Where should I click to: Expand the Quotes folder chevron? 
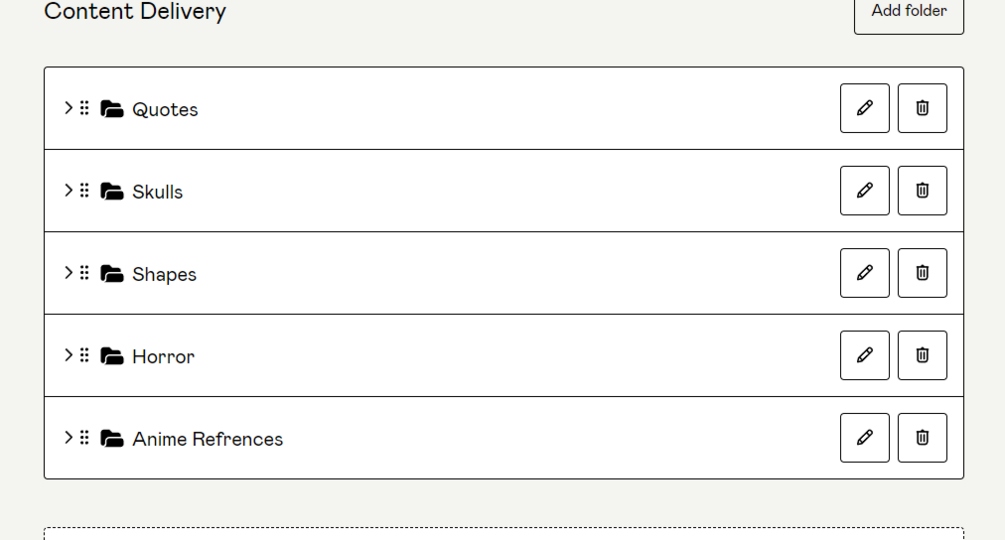coord(67,108)
